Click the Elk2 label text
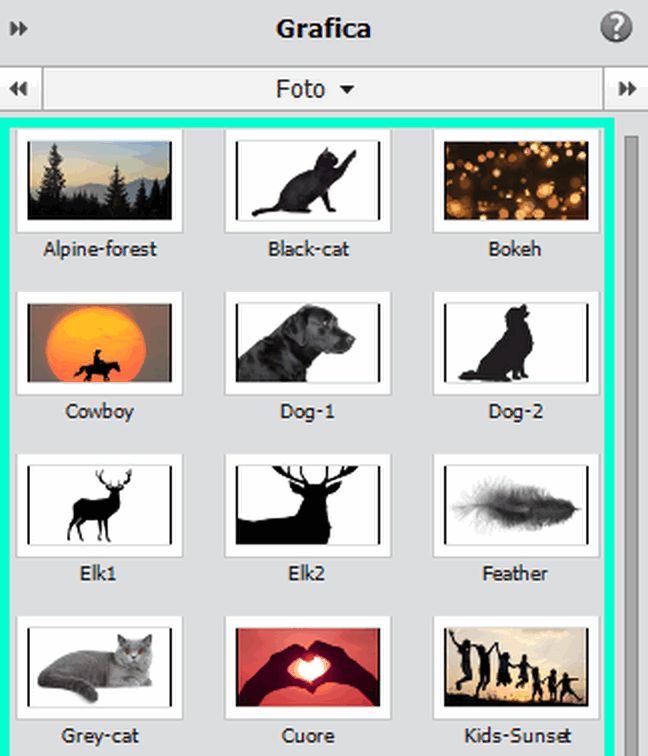Image resolution: width=648 pixels, height=756 pixels. [307, 574]
